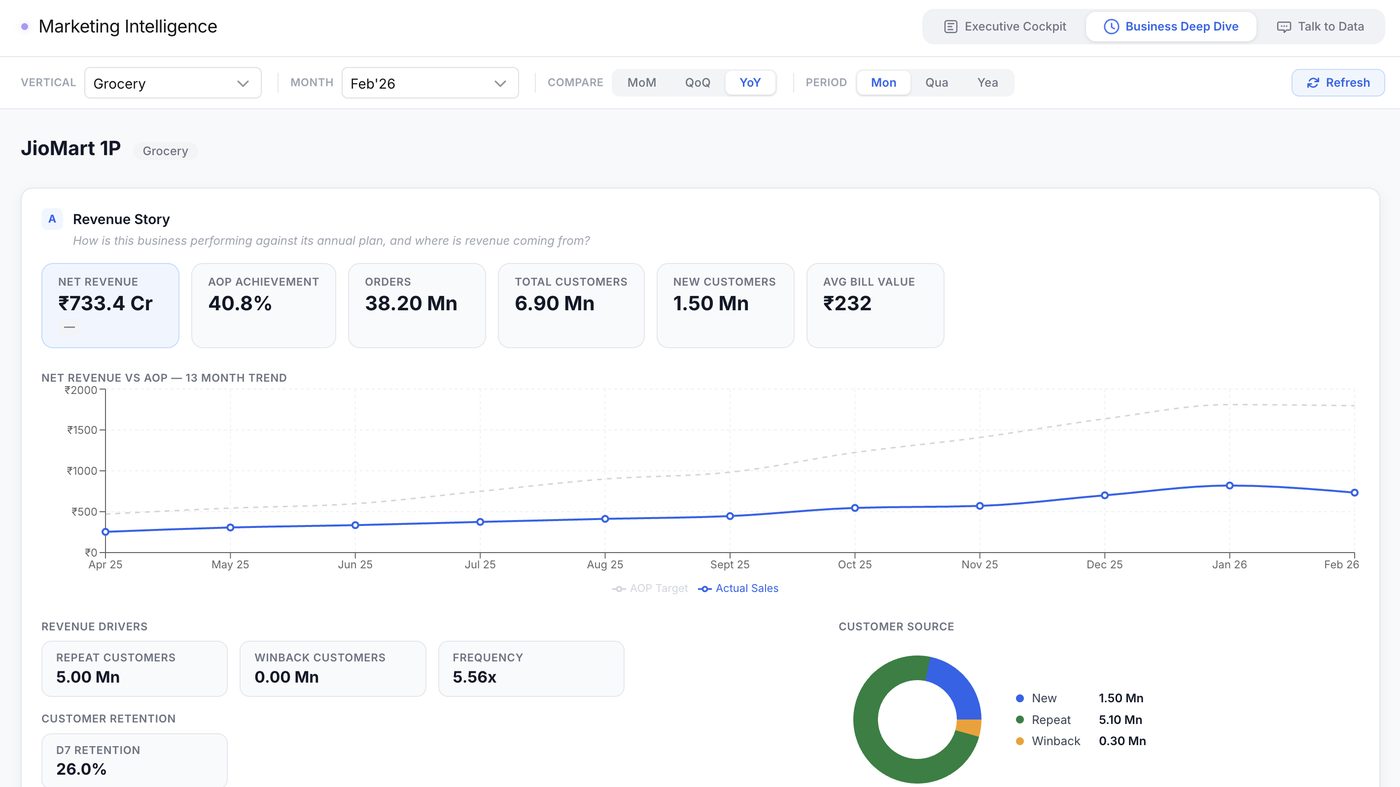Click the Marketing Intelligence title
The image size is (1400, 787).
tap(128, 27)
